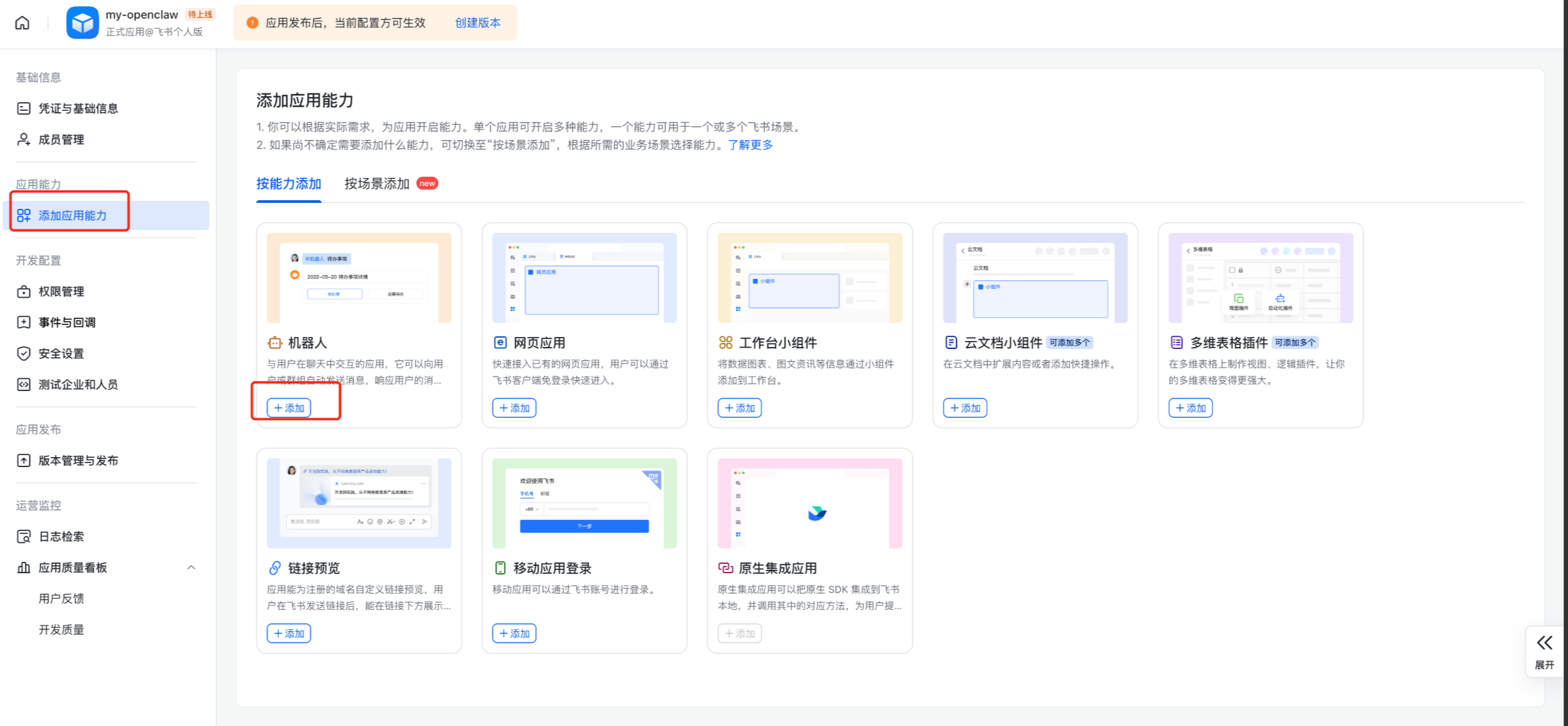Open 用户反馈 sub-item
Screen dimensions: 1568x726
click(61, 599)
